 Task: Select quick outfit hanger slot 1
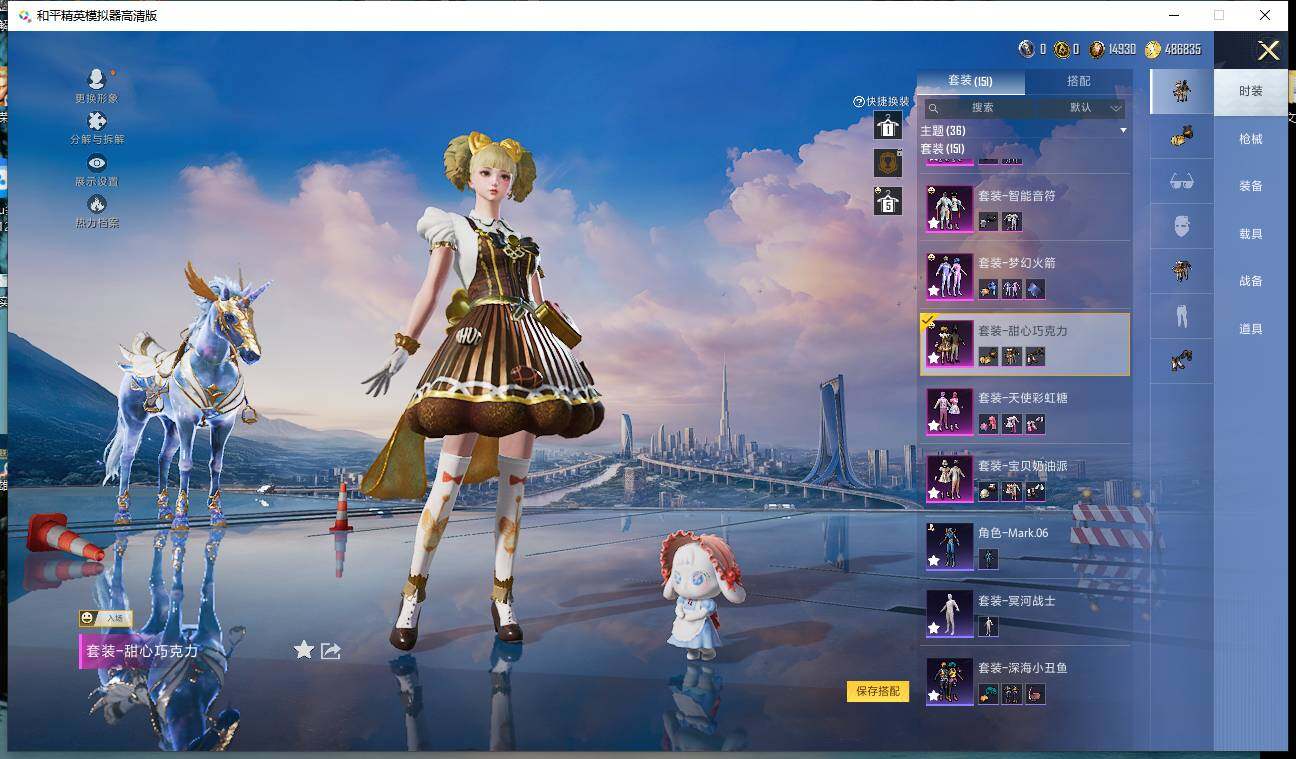(888, 126)
